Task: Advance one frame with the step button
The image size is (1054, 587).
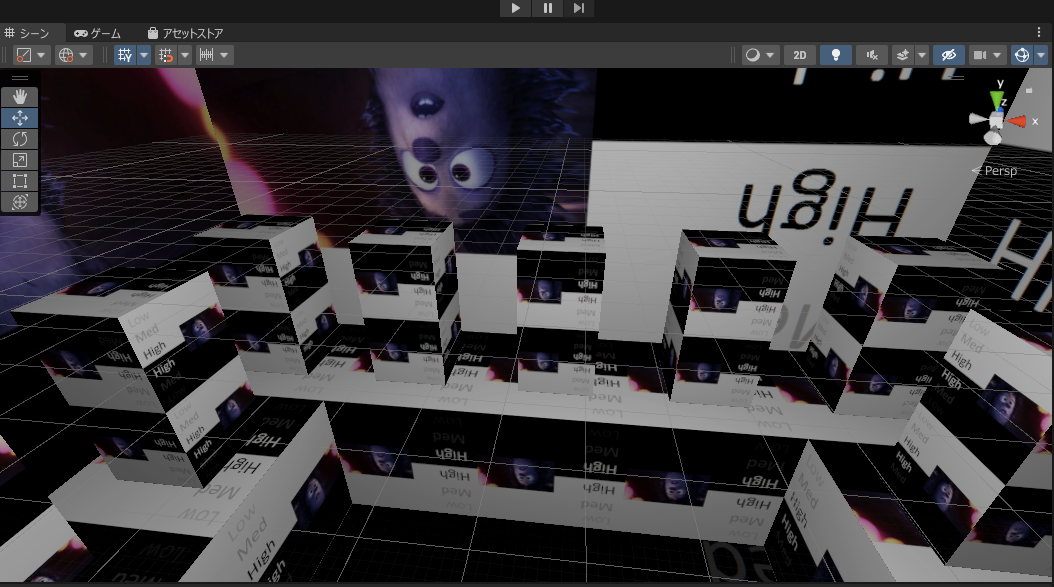Action: click(x=578, y=8)
